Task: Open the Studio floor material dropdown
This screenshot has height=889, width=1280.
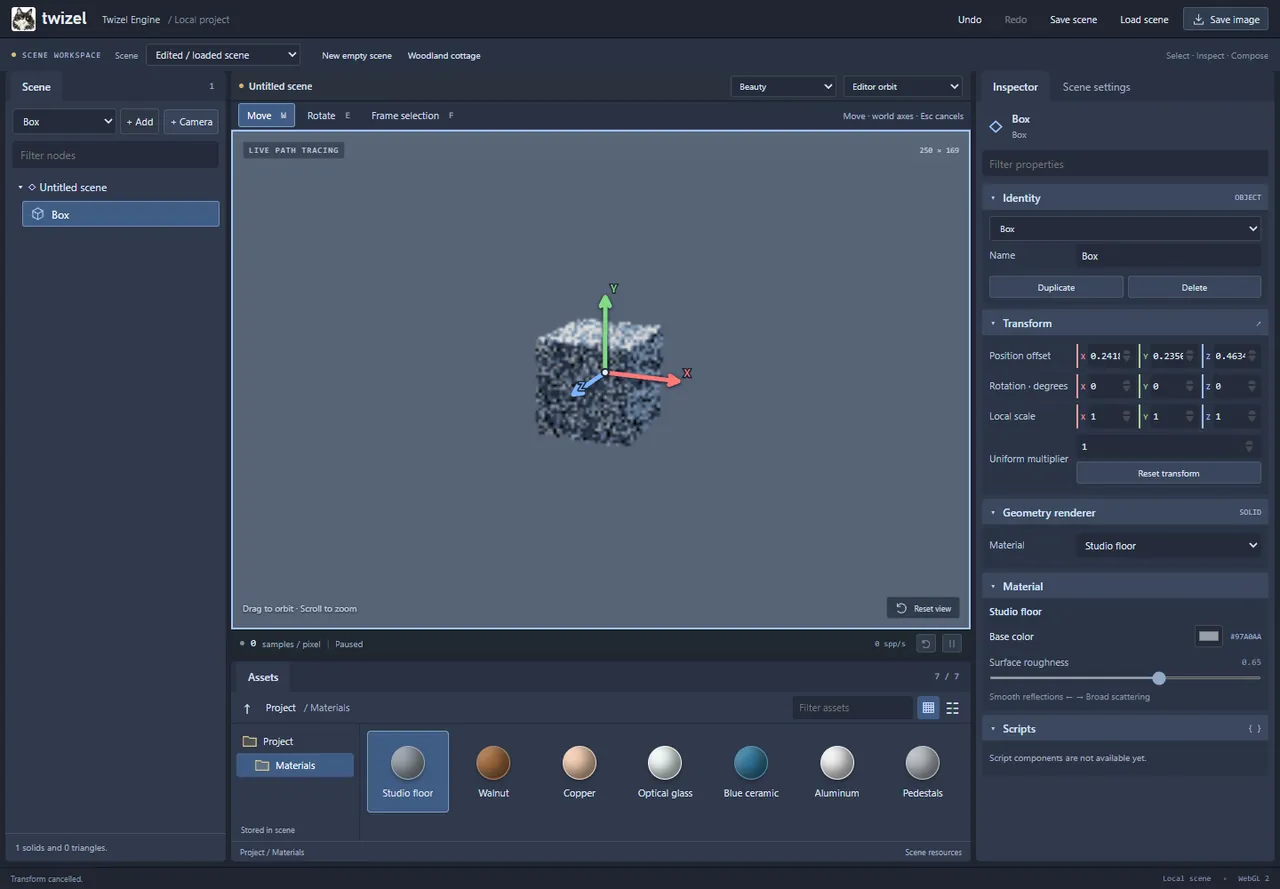Action: (1169, 546)
